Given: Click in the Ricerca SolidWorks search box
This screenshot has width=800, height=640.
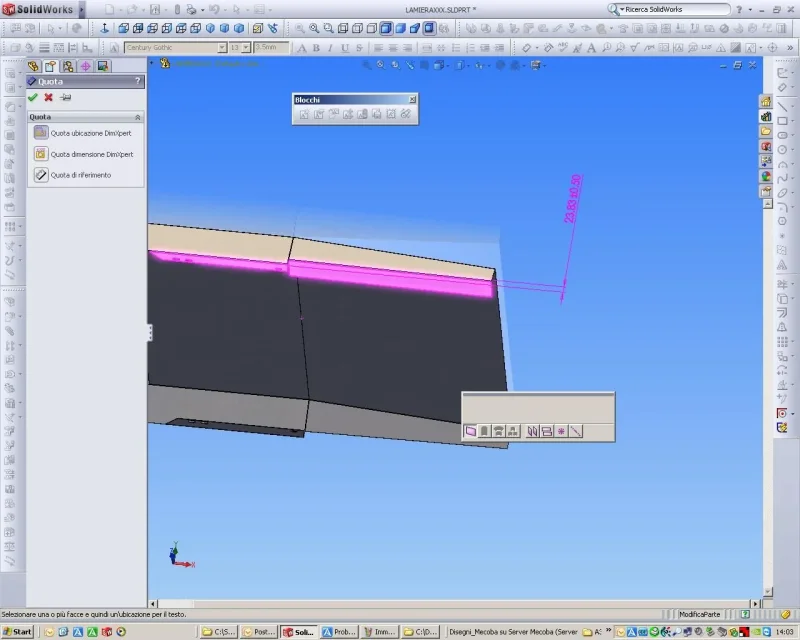Looking at the screenshot, I should pyautogui.click(x=676, y=9).
